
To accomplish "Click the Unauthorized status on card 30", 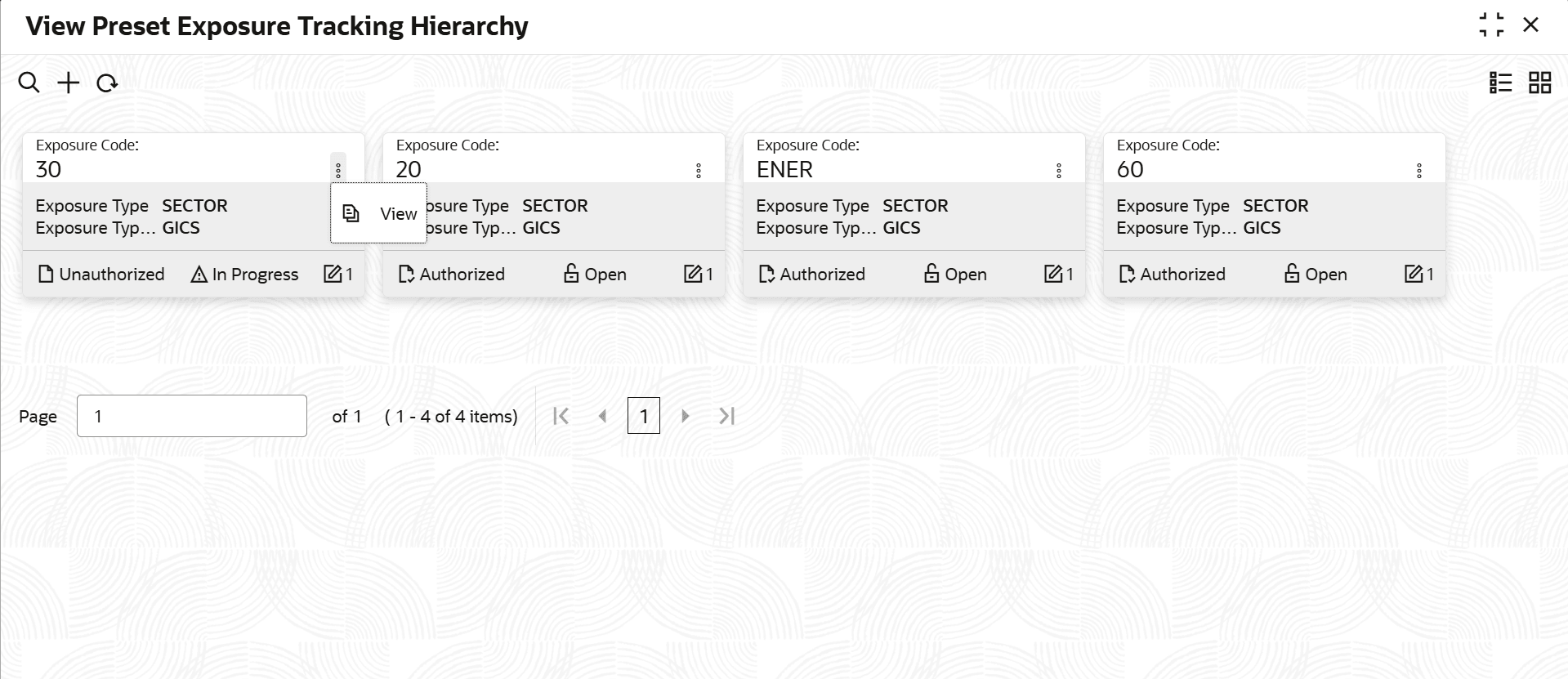I will point(101,275).
